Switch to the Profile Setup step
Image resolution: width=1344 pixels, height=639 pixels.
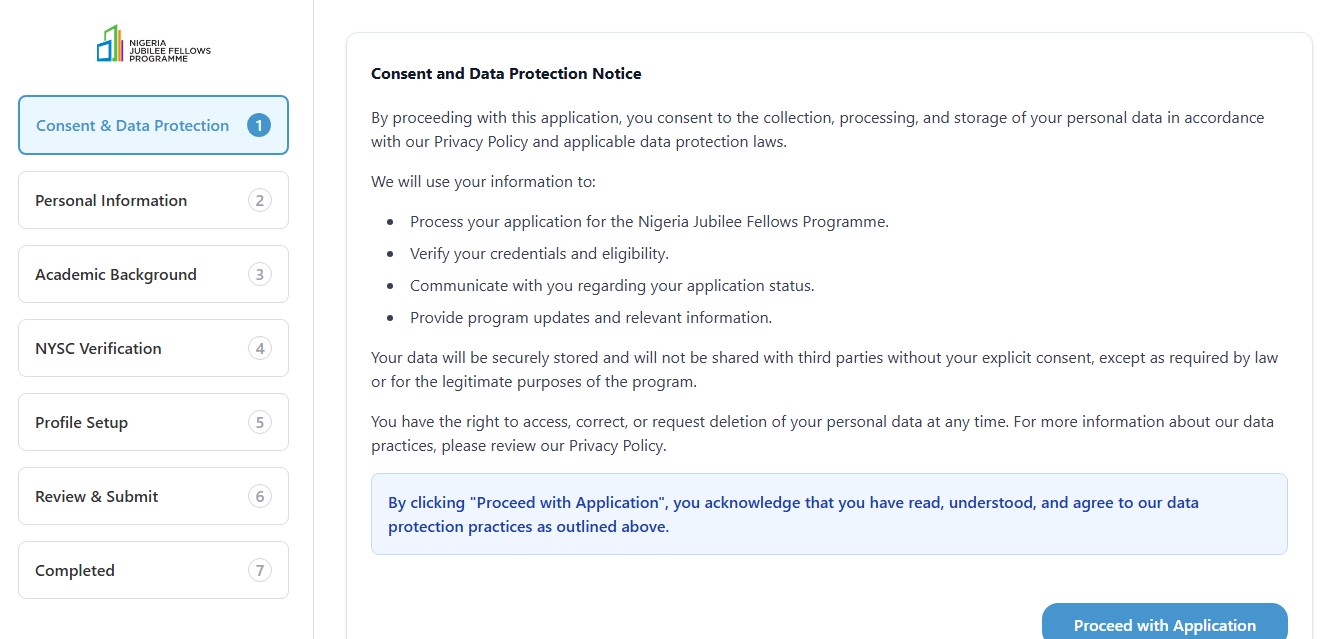click(82, 423)
